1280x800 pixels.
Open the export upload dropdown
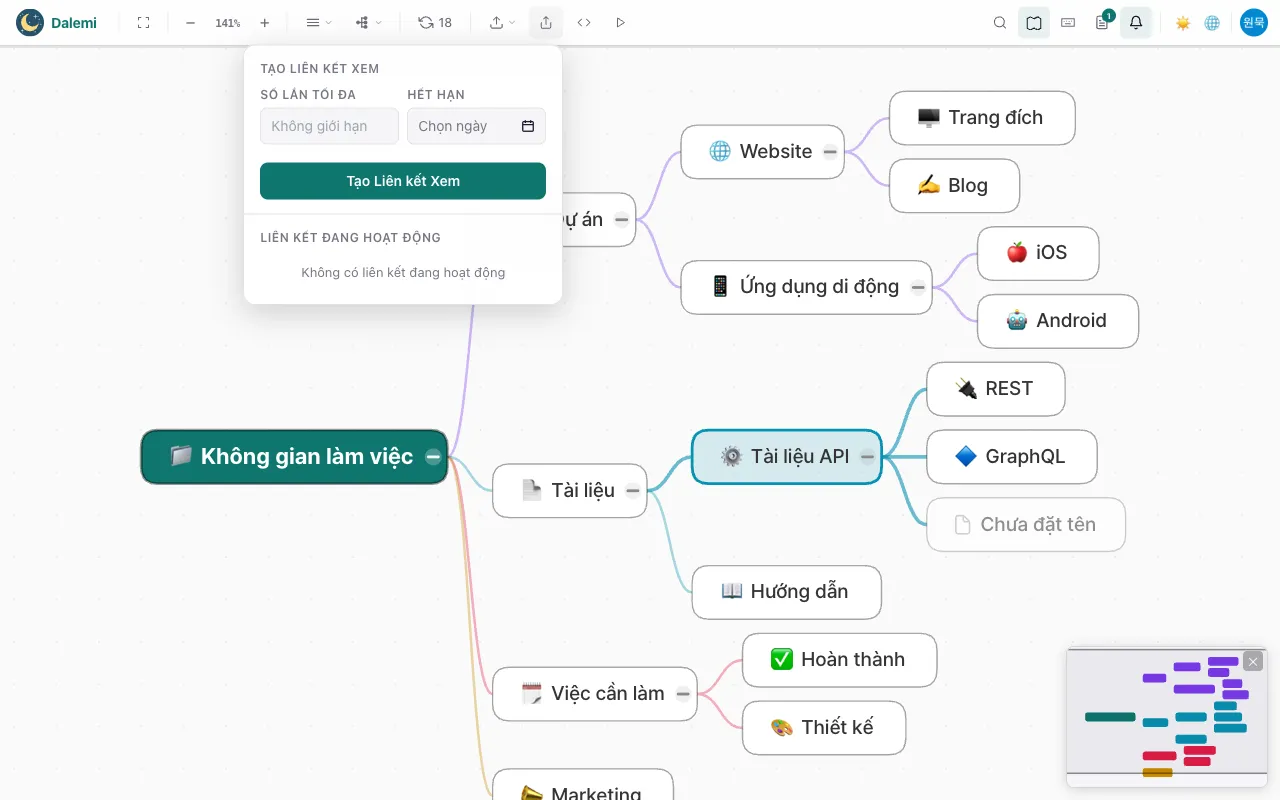point(503,22)
